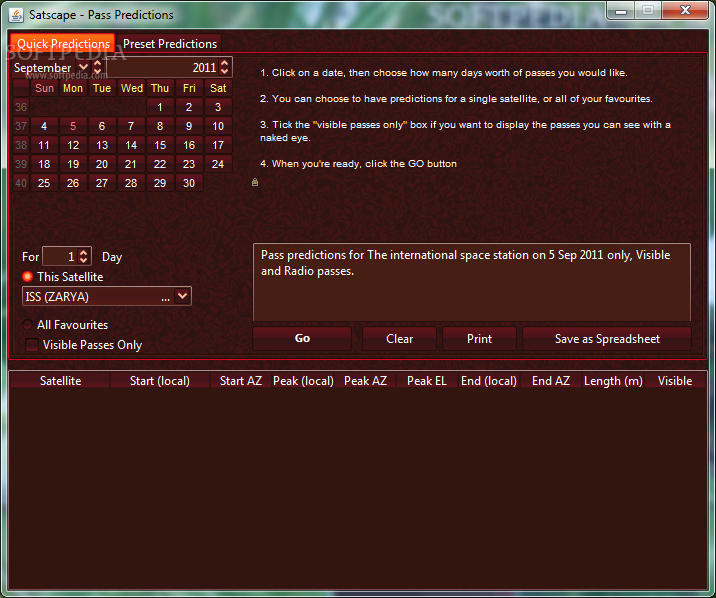Click the days count input field
Screen dimensions: 716x598
click(x=60, y=257)
